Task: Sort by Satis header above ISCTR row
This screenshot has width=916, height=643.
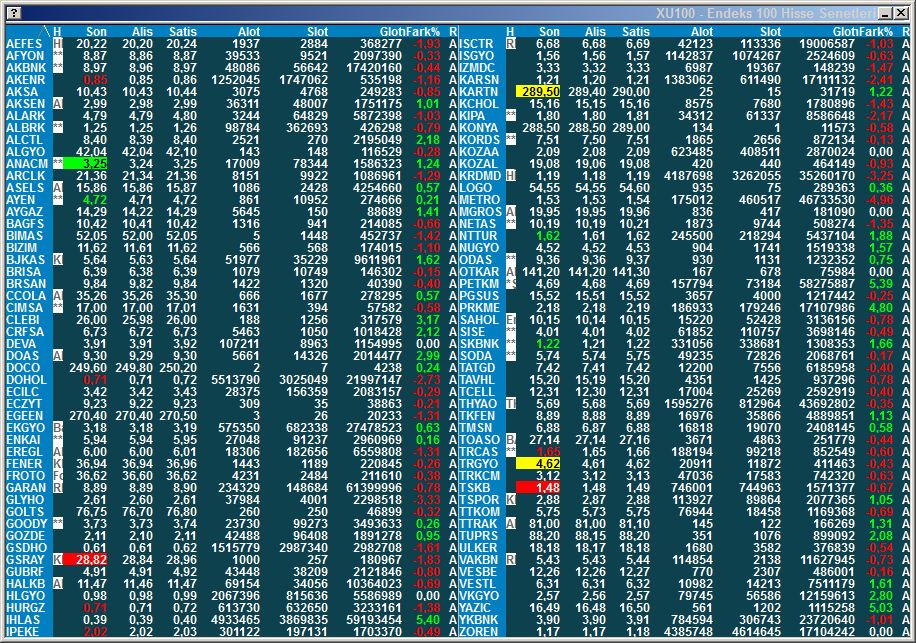Action: (636, 32)
